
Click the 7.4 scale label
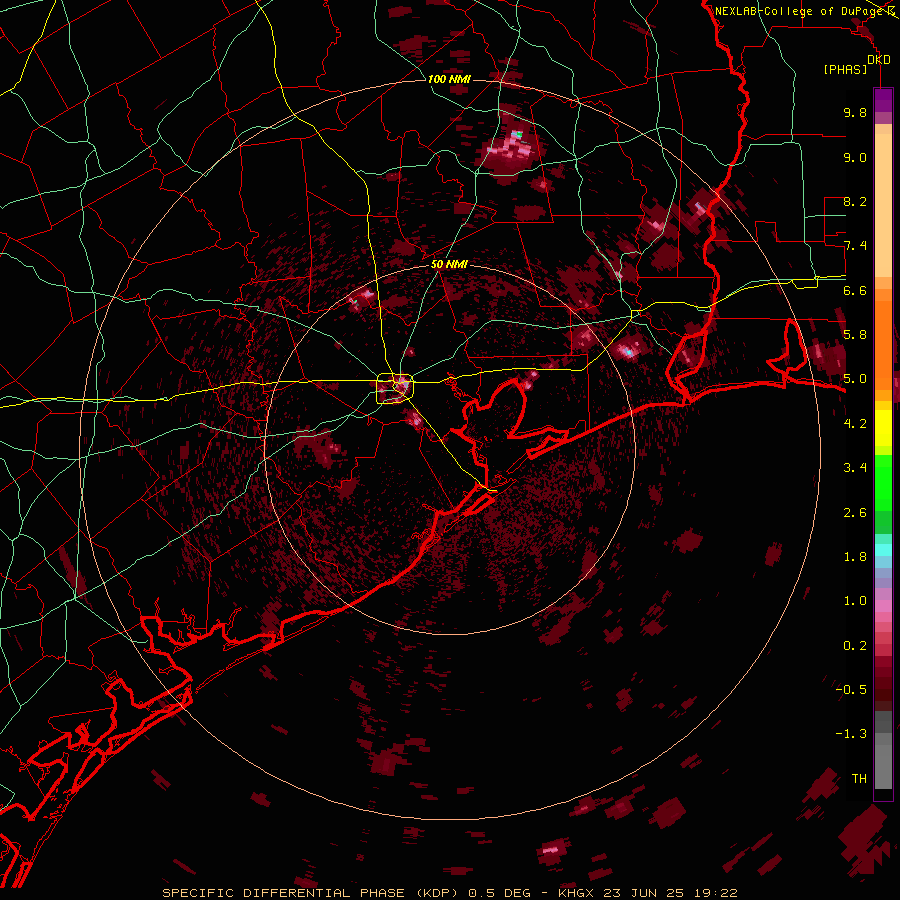coord(855,246)
